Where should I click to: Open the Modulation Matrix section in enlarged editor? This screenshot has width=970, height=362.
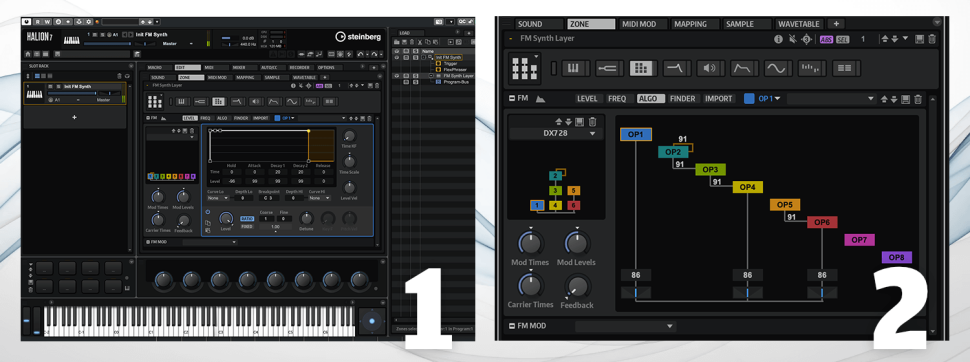[846, 68]
